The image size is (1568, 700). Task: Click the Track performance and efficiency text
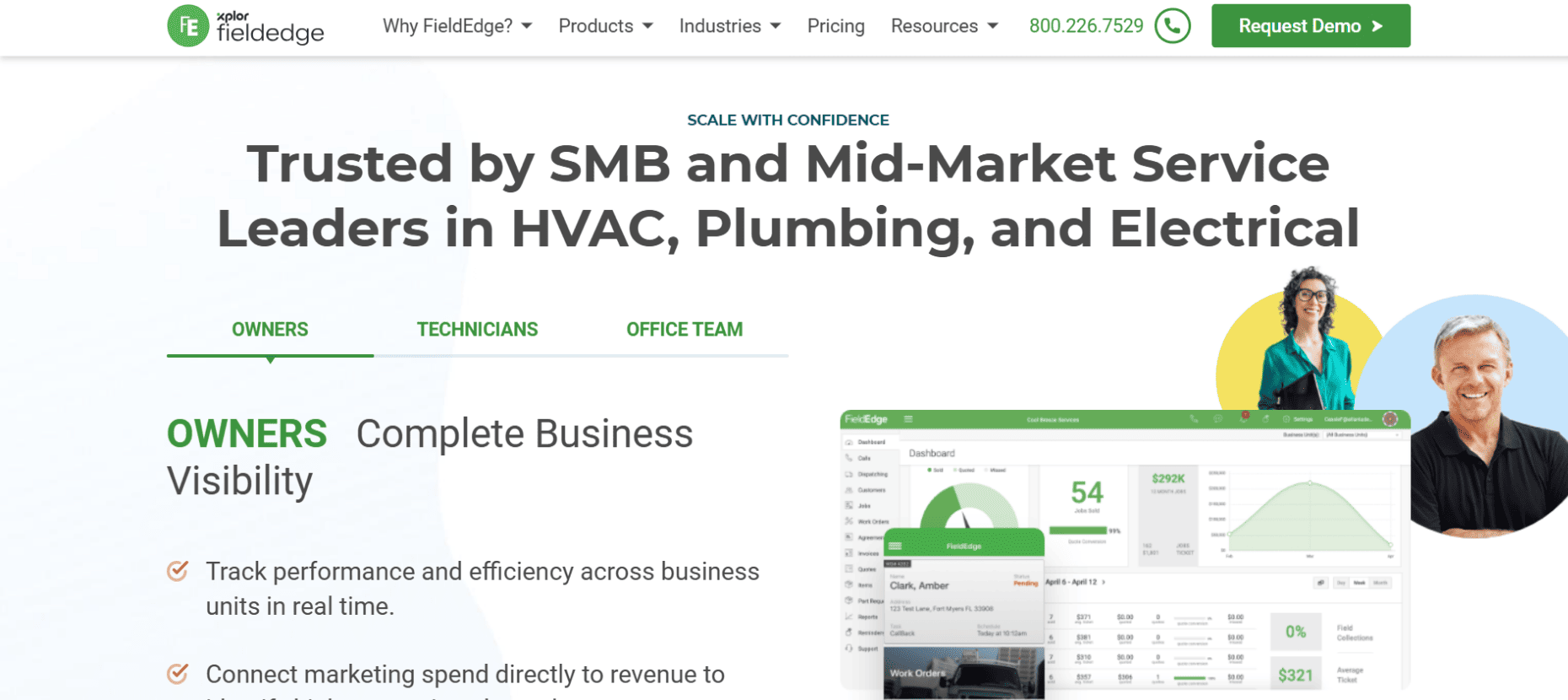click(482, 589)
